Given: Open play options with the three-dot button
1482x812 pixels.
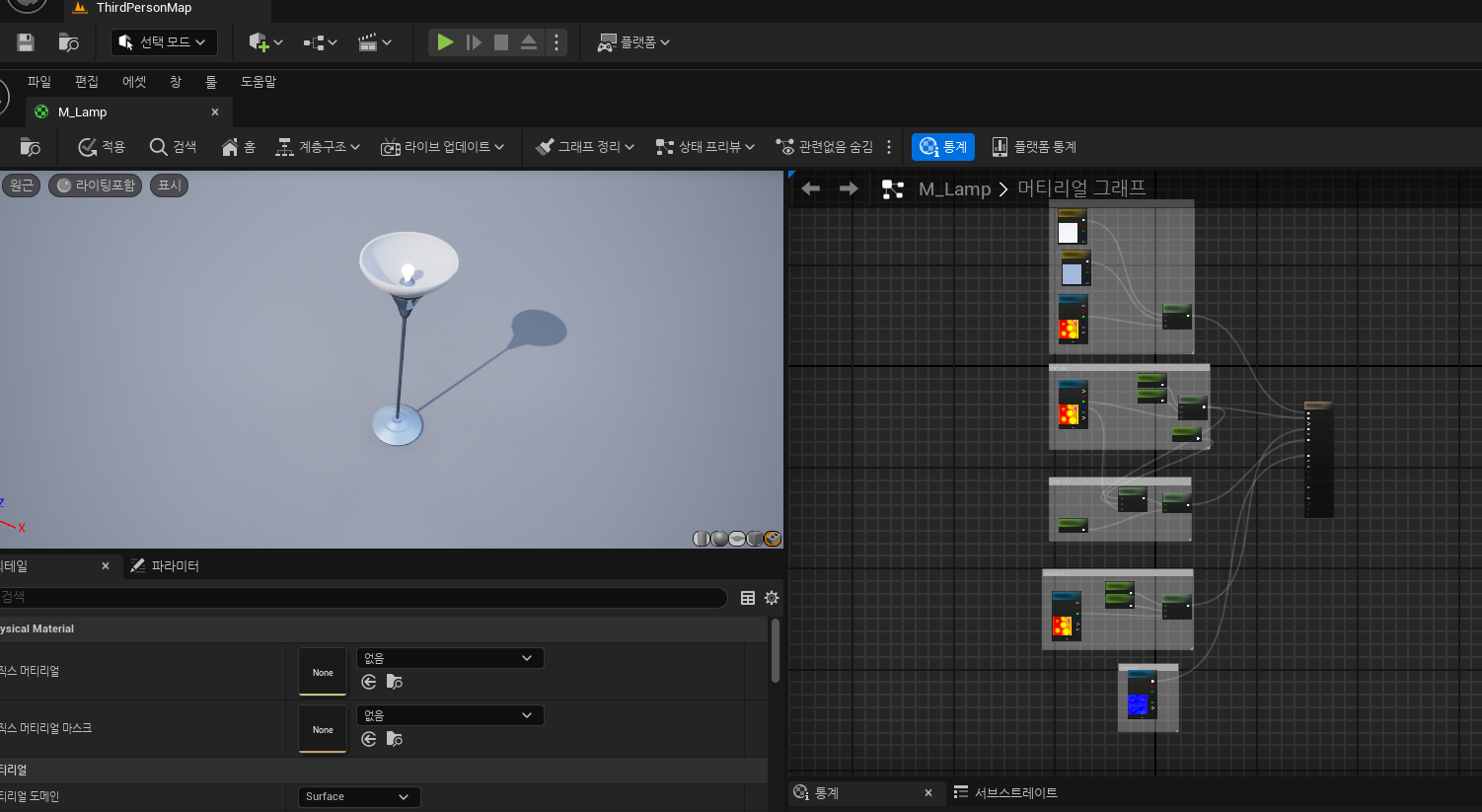Looking at the screenshot, I should (x=556, y=42).
